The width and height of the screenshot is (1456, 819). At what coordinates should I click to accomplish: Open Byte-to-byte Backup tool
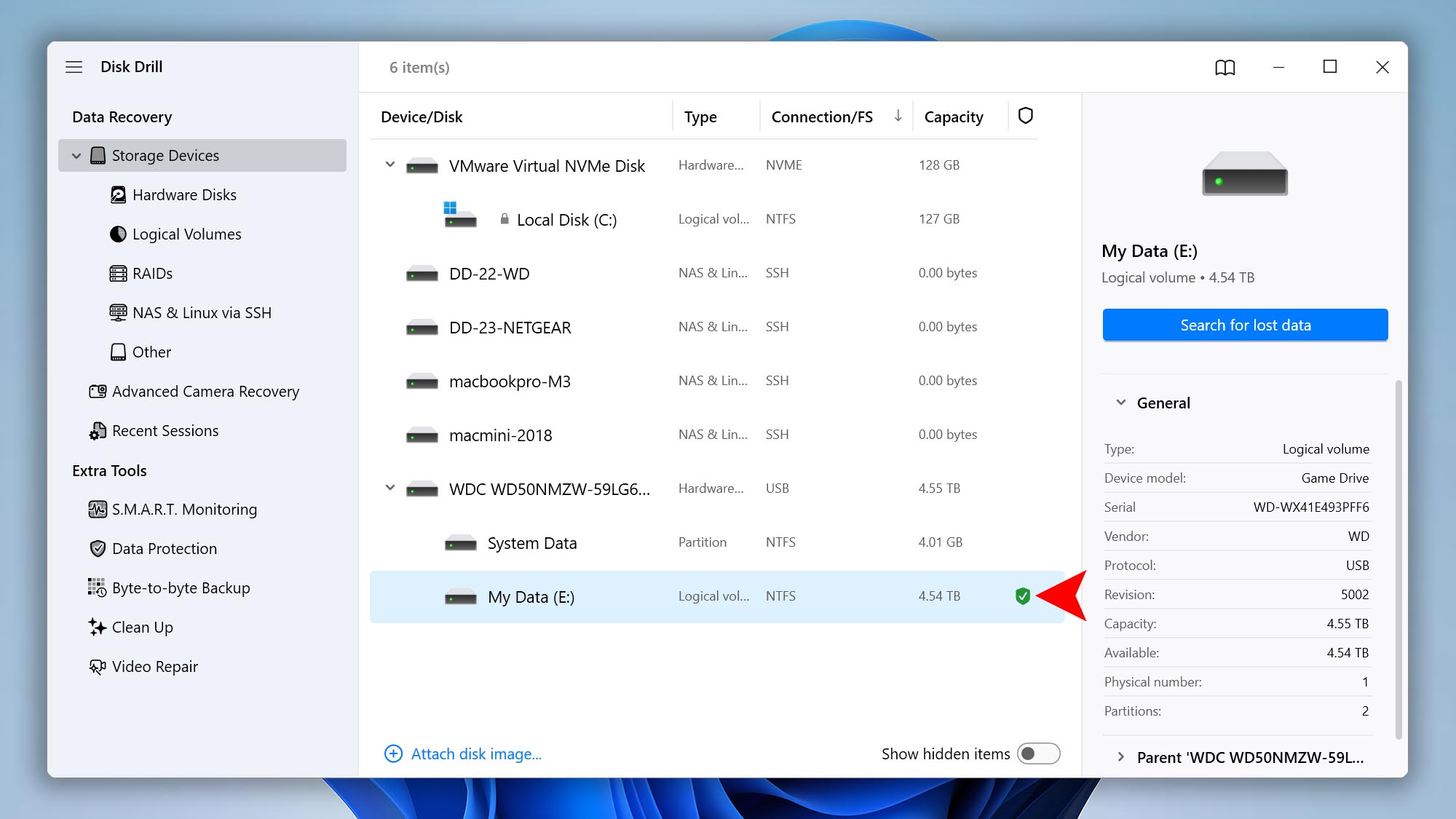click(x=181, y=588)
